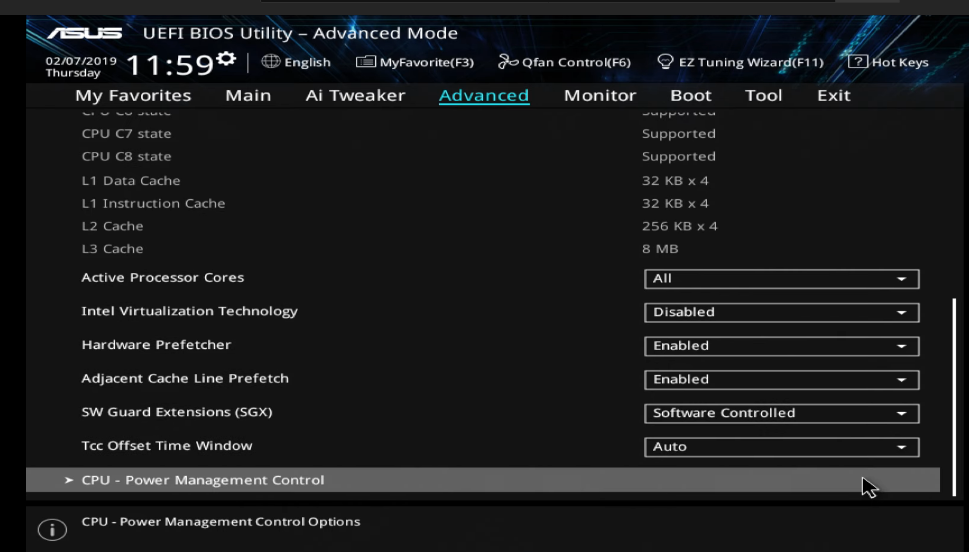
Task: Open the SW Guard Extensions (SGX) dropdown
Action: [781, 413]
